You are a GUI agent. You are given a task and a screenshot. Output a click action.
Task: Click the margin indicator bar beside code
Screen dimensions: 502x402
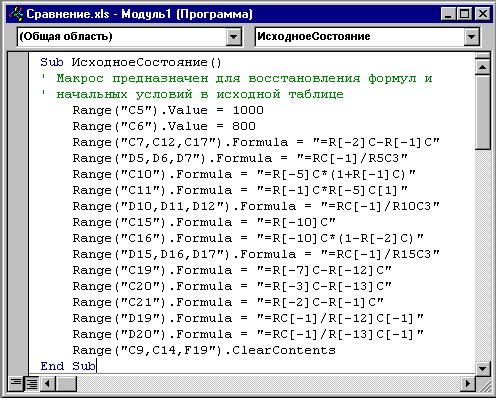[x=18, y=213]
